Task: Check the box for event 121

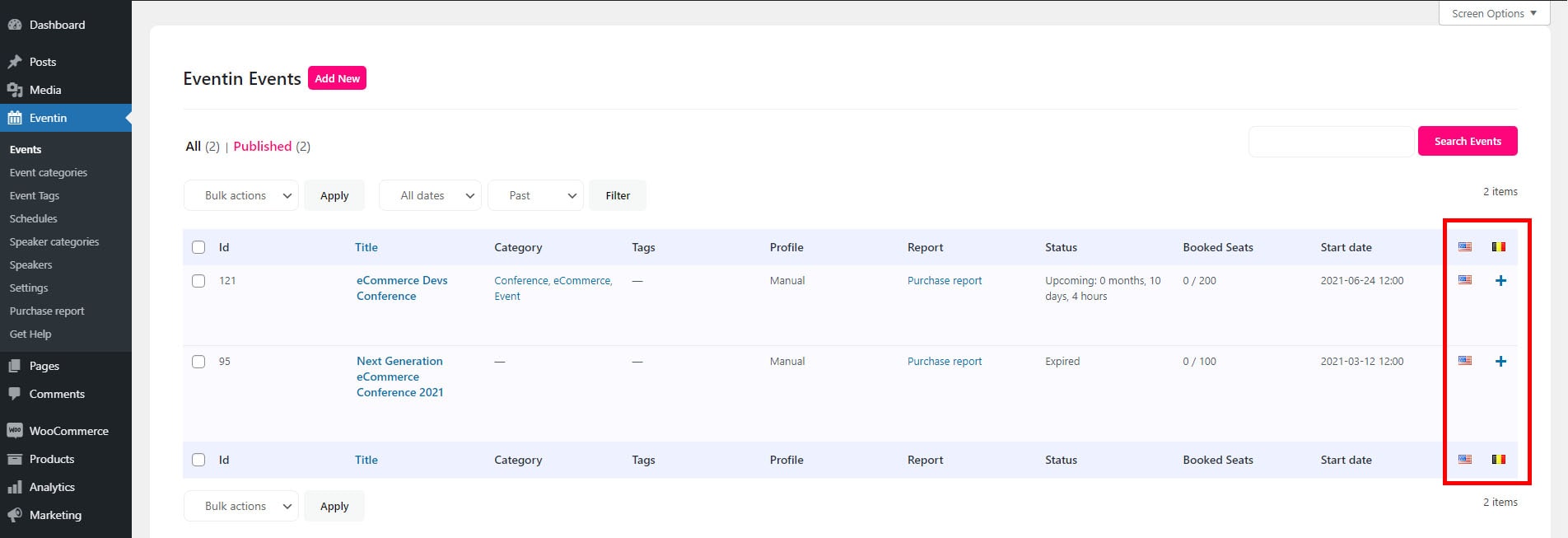Action: (198, 281)
